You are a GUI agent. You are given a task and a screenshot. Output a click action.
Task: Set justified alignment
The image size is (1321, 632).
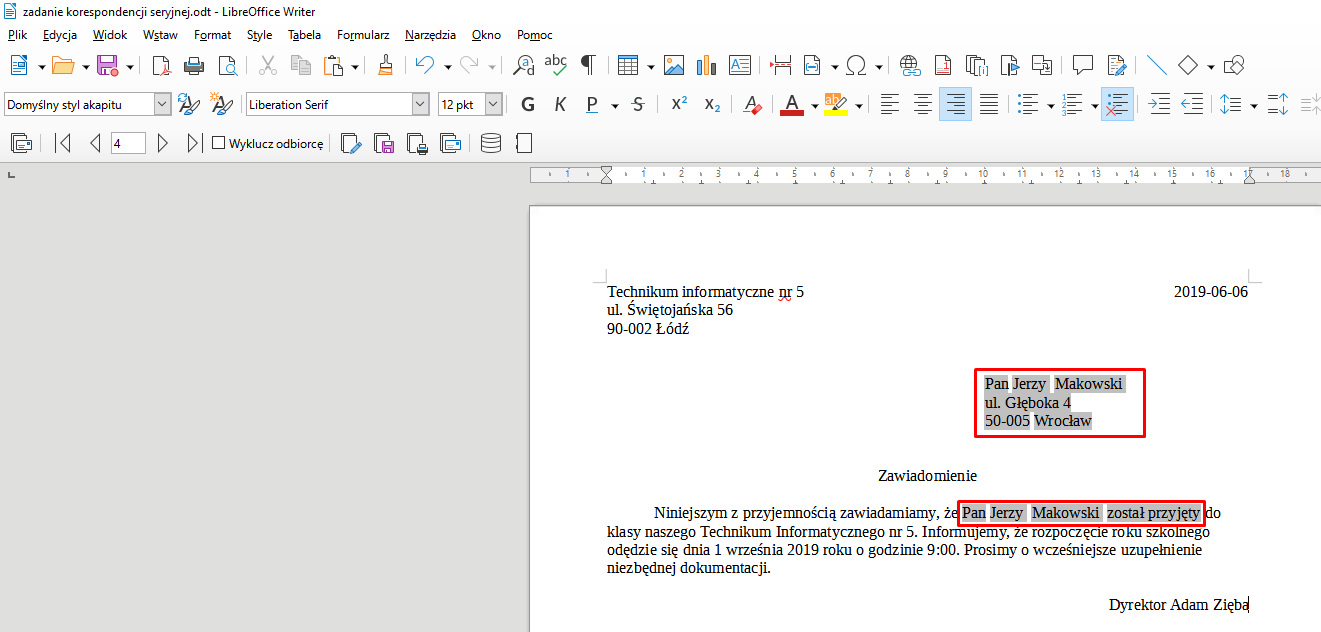(x=988, y=104)
